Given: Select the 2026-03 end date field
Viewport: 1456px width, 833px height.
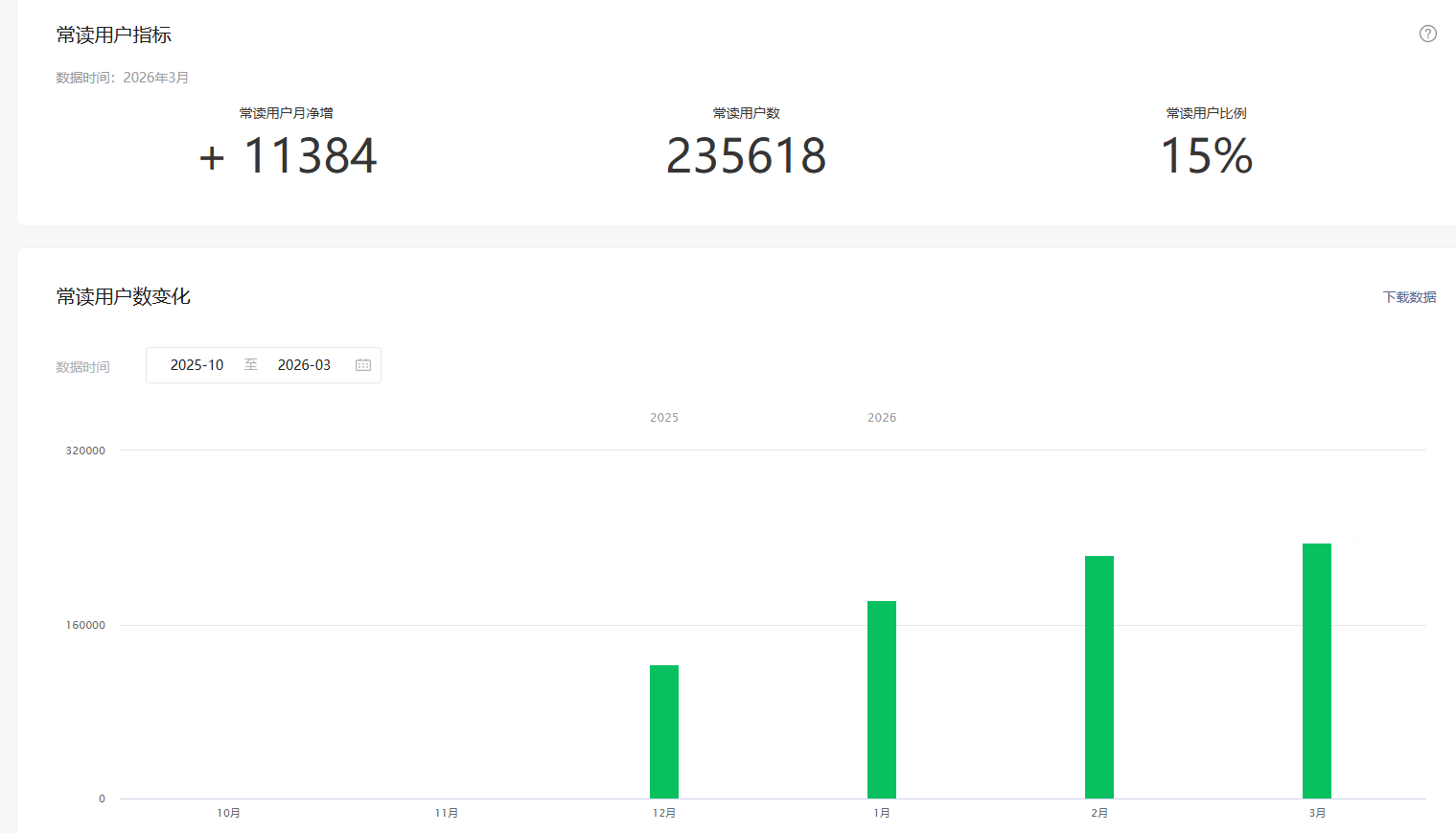Looking at the screenshot, I should pos(304,365).
